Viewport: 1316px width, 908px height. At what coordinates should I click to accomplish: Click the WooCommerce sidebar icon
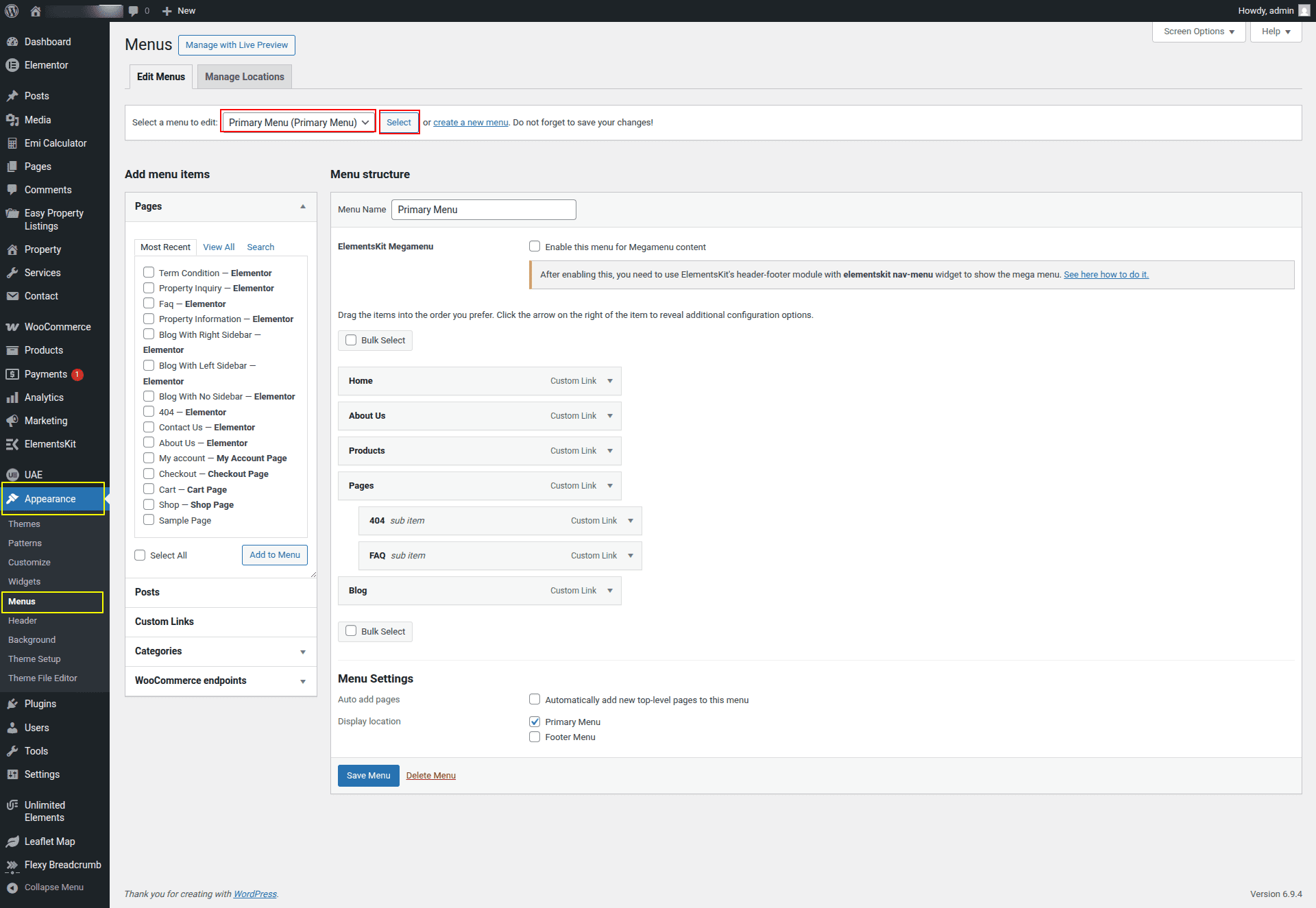pos(12,327)
